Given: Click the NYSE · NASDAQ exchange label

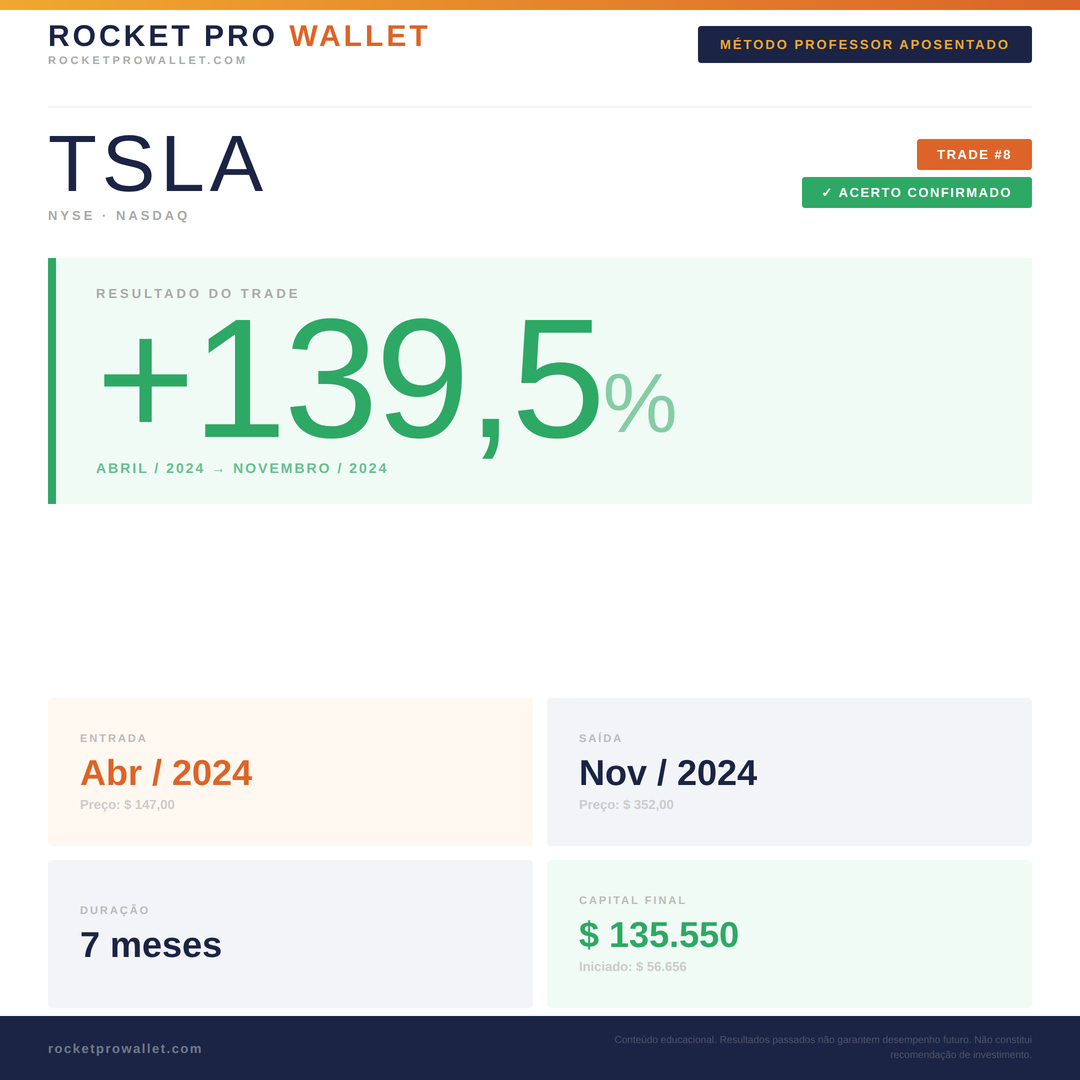Looking at the screenshot, I should pyautogui.click(x=118, y=216).
